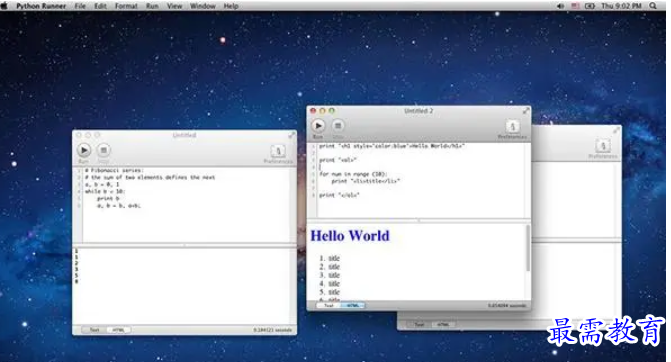Switch to Text output in Untitled window
The image size is (671, 362).
click(95, 330)
